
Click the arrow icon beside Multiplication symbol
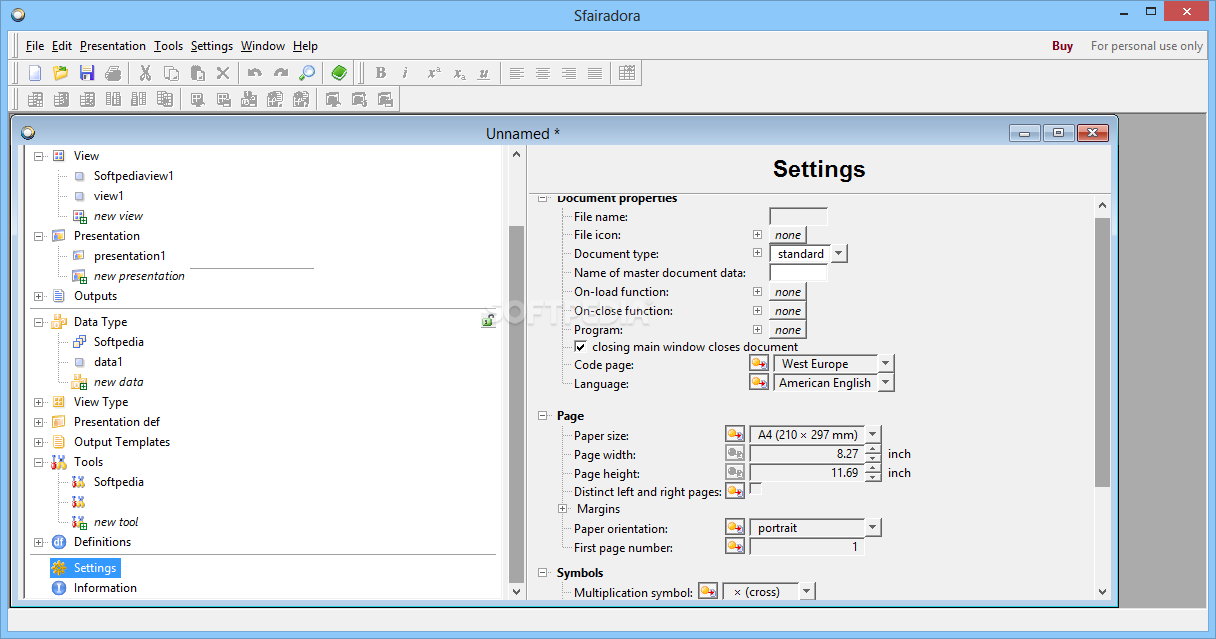[x=708, y=592]
